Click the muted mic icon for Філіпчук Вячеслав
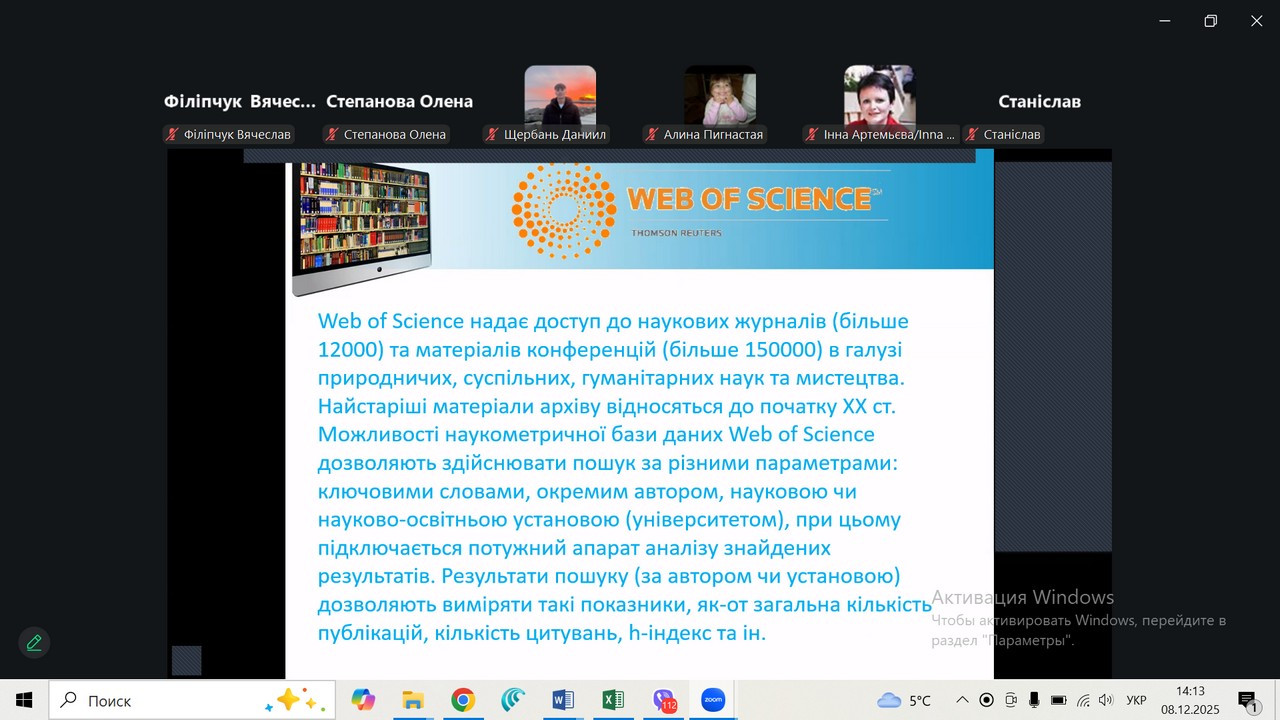 pyautogui.click(x=172, y=134)
